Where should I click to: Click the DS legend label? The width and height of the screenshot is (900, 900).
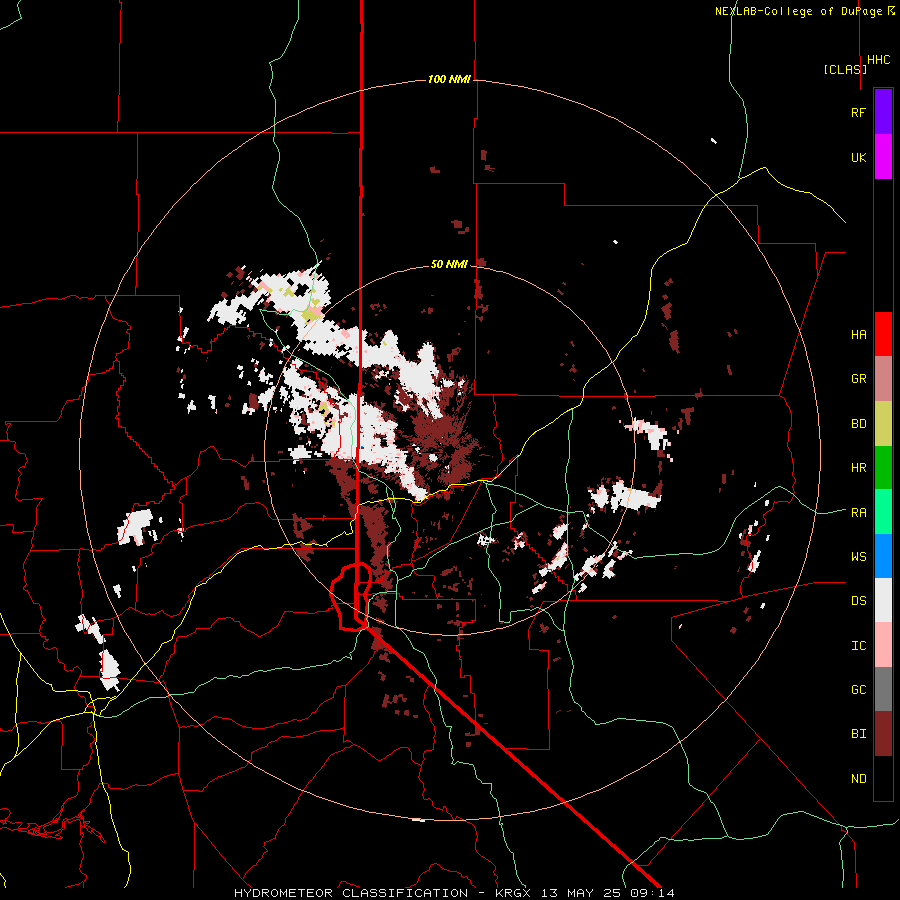[x=858, y=601]
